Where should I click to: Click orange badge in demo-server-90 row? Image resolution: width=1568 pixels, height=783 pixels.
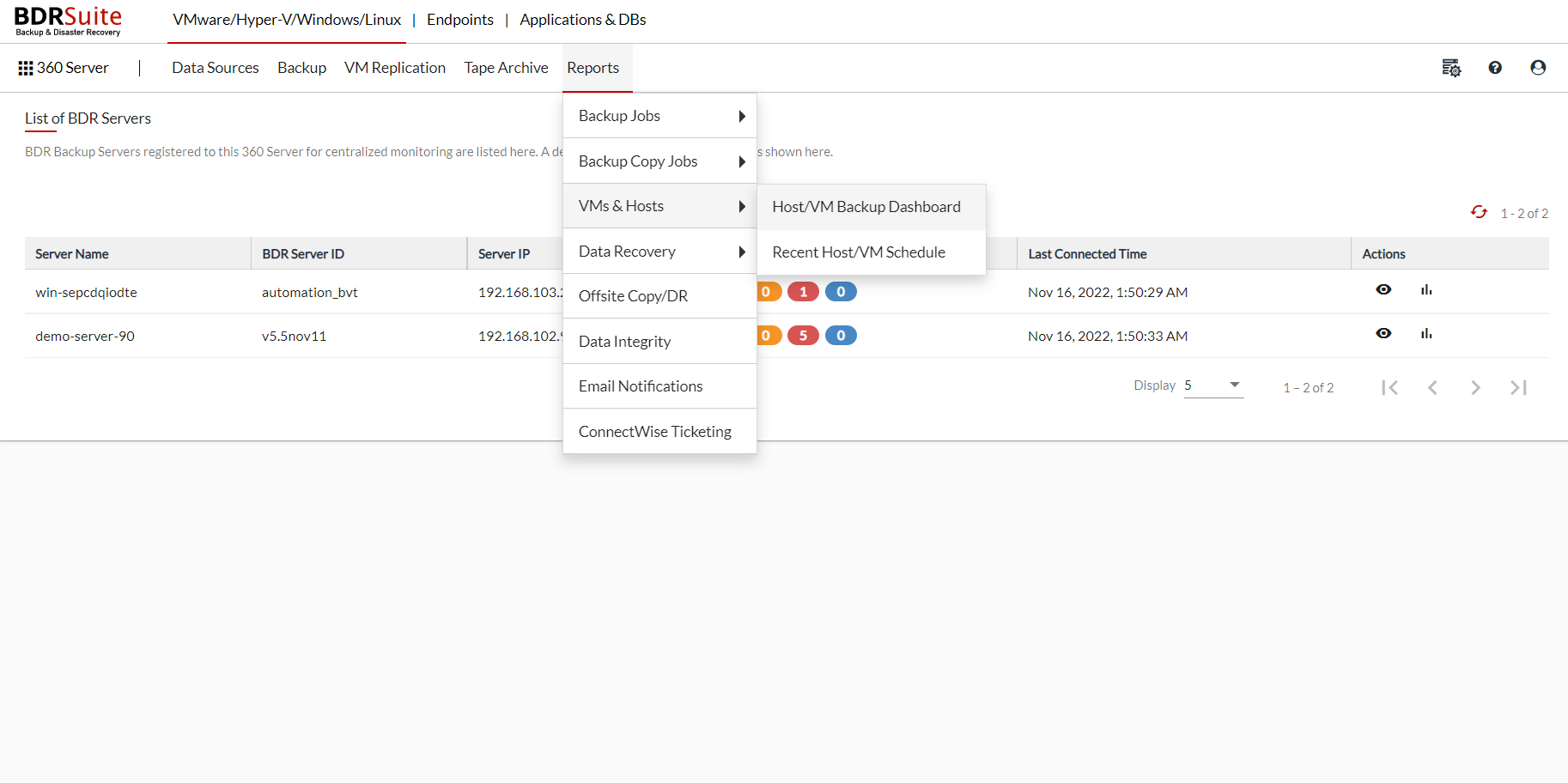tap(769, 336)
